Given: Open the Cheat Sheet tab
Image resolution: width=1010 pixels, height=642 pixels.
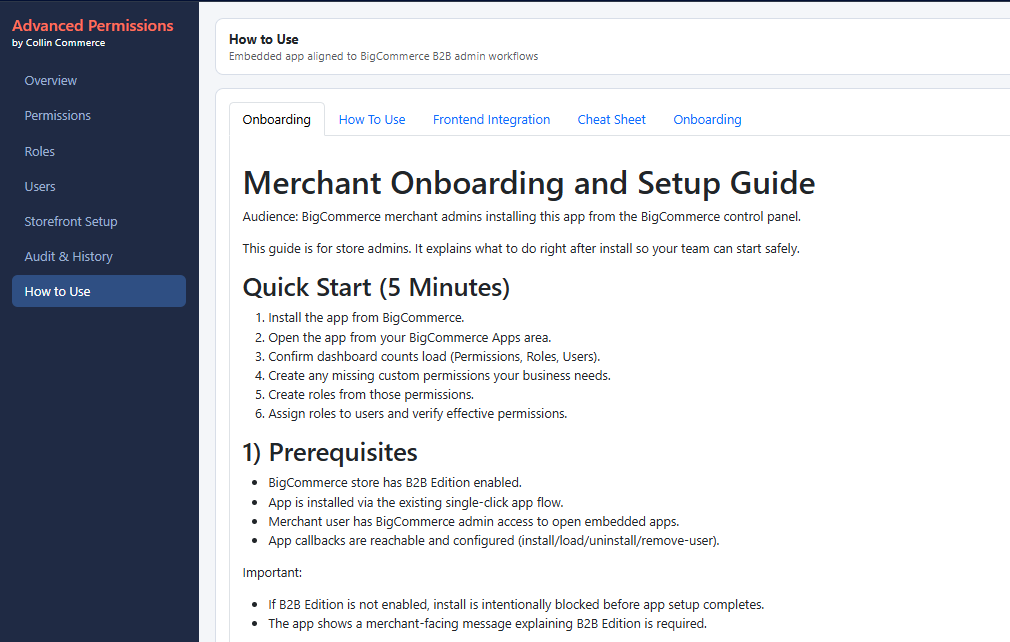Looking at the screenshot, I should coord(611,120).
